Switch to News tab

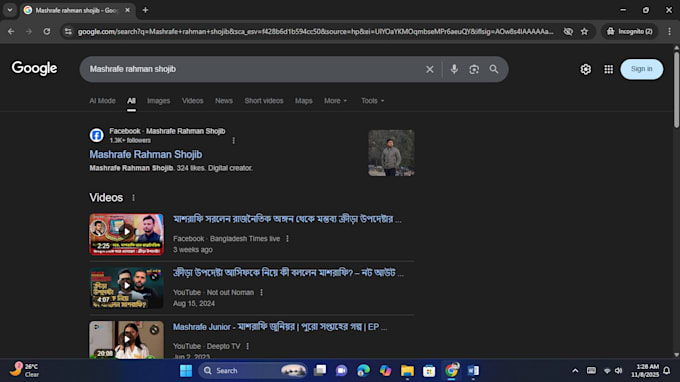coord(224,101)
